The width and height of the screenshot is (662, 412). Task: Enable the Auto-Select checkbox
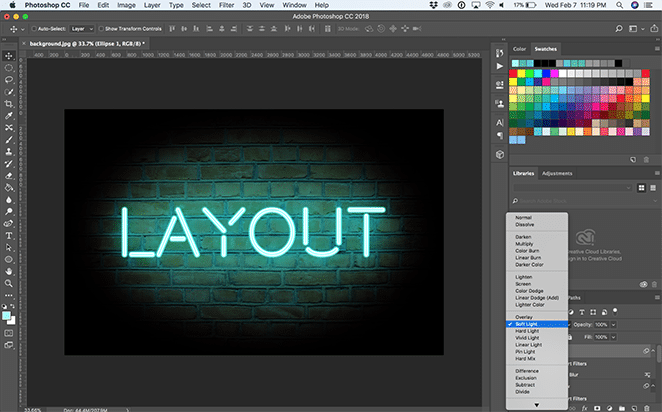(35, 30)
